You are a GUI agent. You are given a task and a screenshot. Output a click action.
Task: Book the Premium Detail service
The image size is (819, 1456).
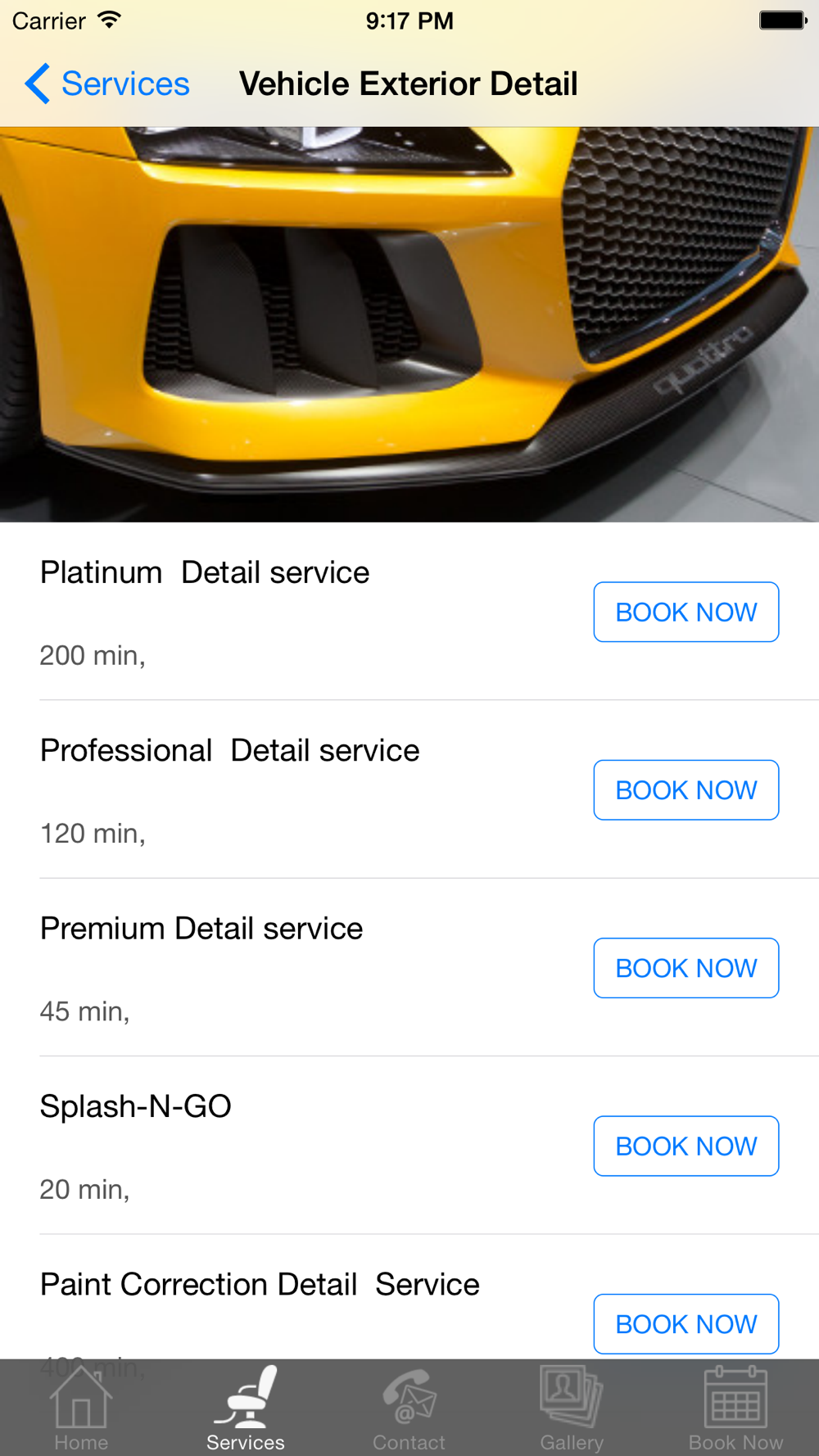pos(686,968)
